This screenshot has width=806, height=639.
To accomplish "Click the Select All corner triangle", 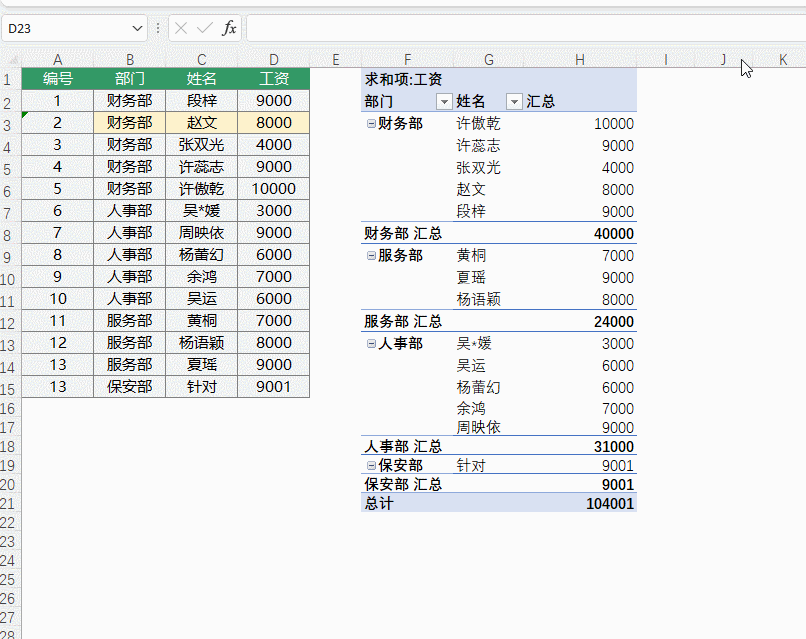I will click(x=11, y=60).
